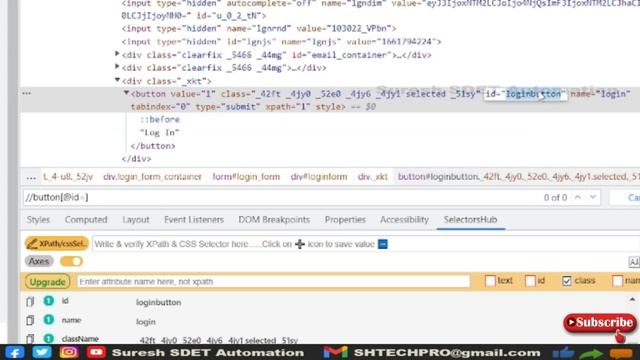Screen dimensions: 640x360
Task: Click the Upgrade button
Action: point(48,282)
